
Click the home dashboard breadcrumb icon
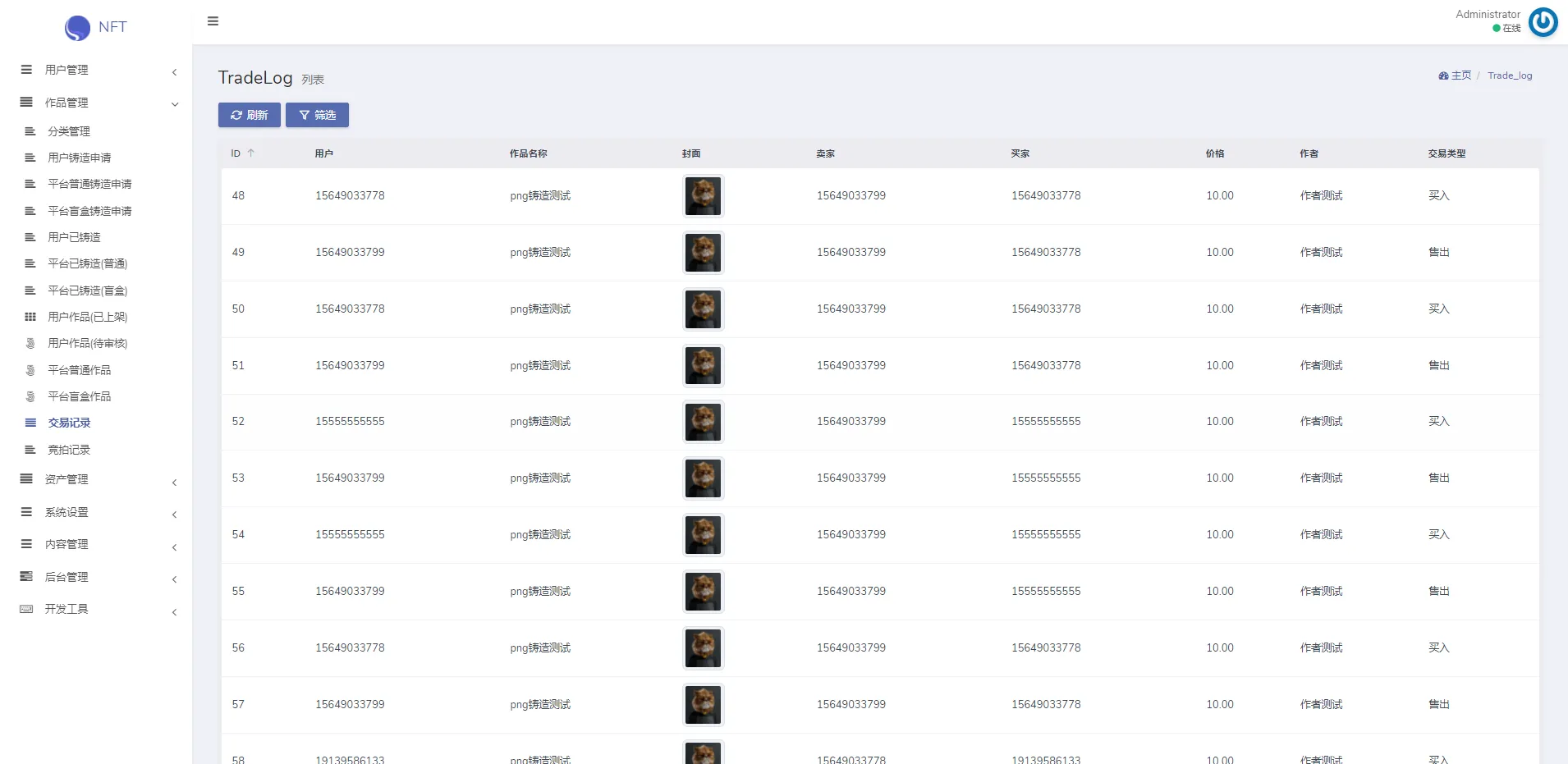point(1443,75)
